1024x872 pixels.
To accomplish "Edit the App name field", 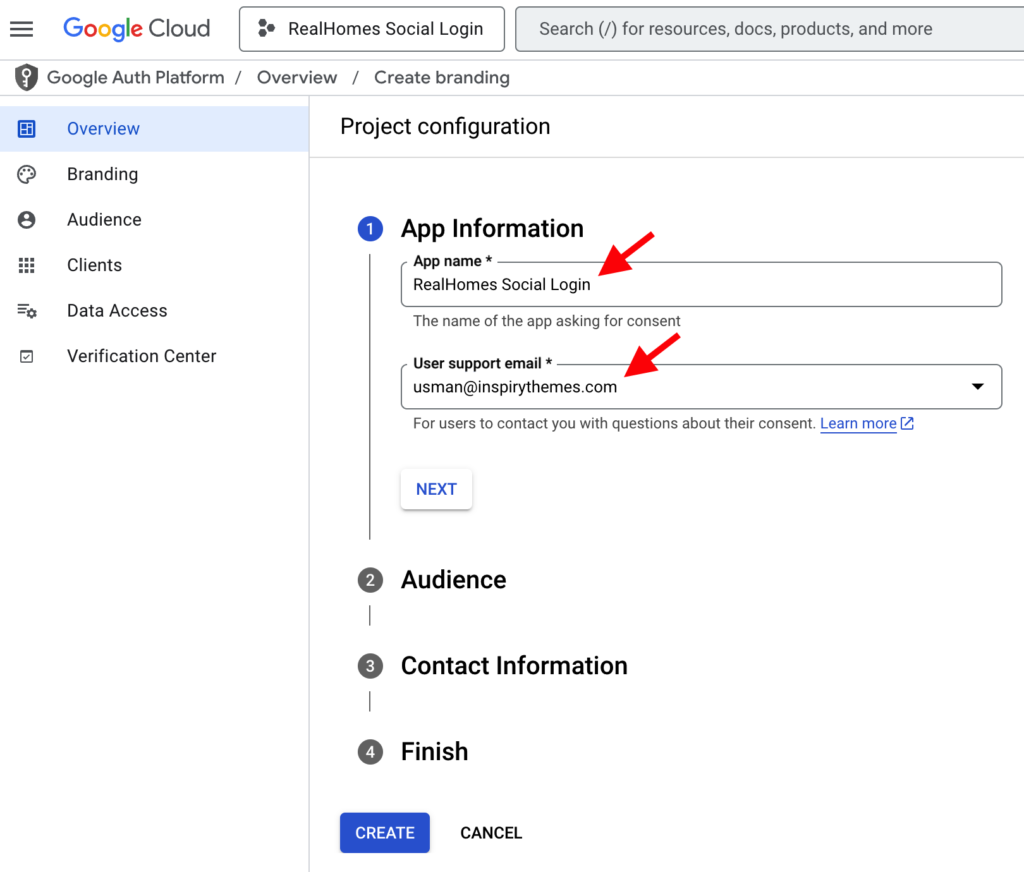I will (701, 284).
